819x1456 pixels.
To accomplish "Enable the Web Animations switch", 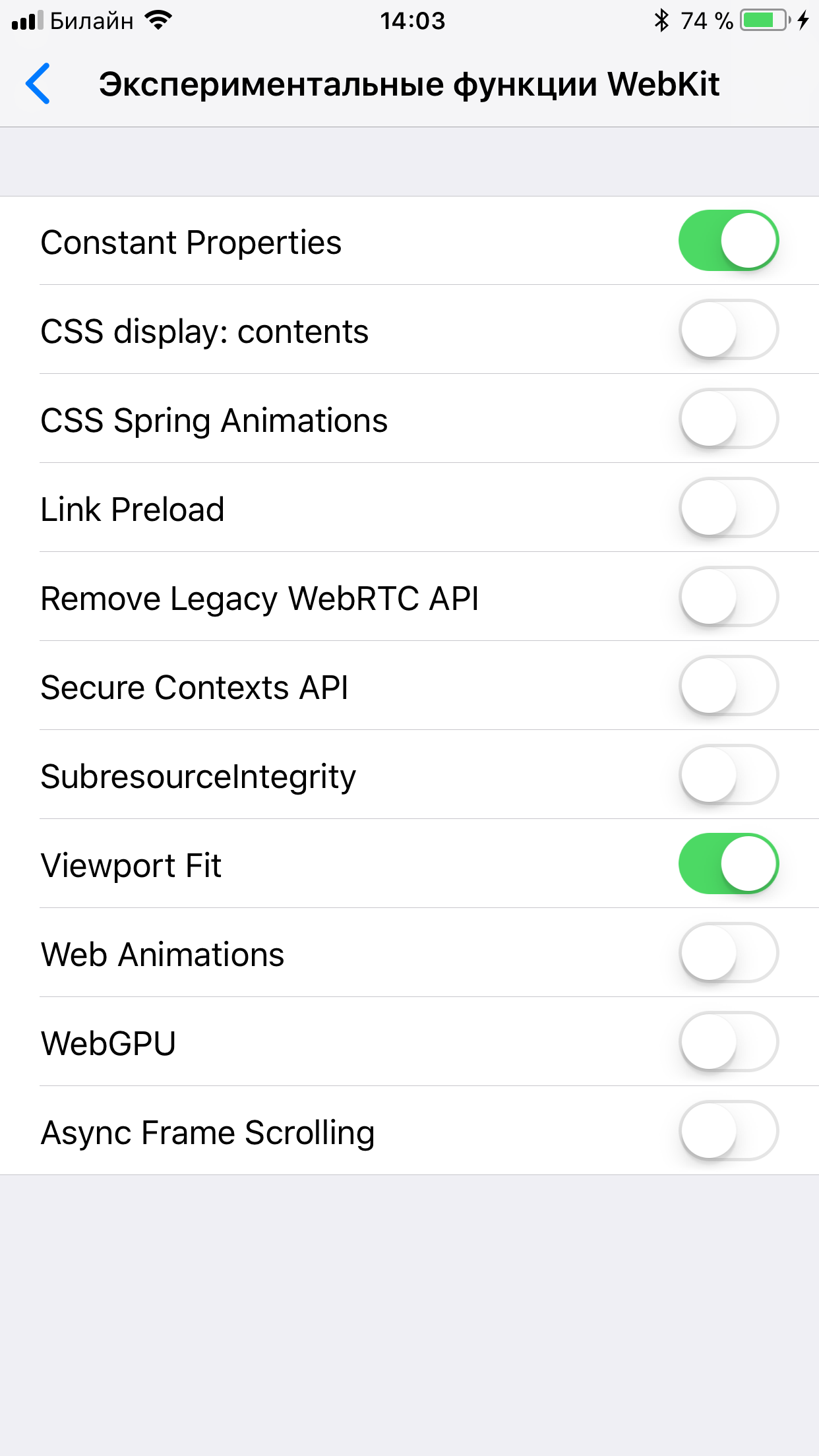I will coord(729,953).
